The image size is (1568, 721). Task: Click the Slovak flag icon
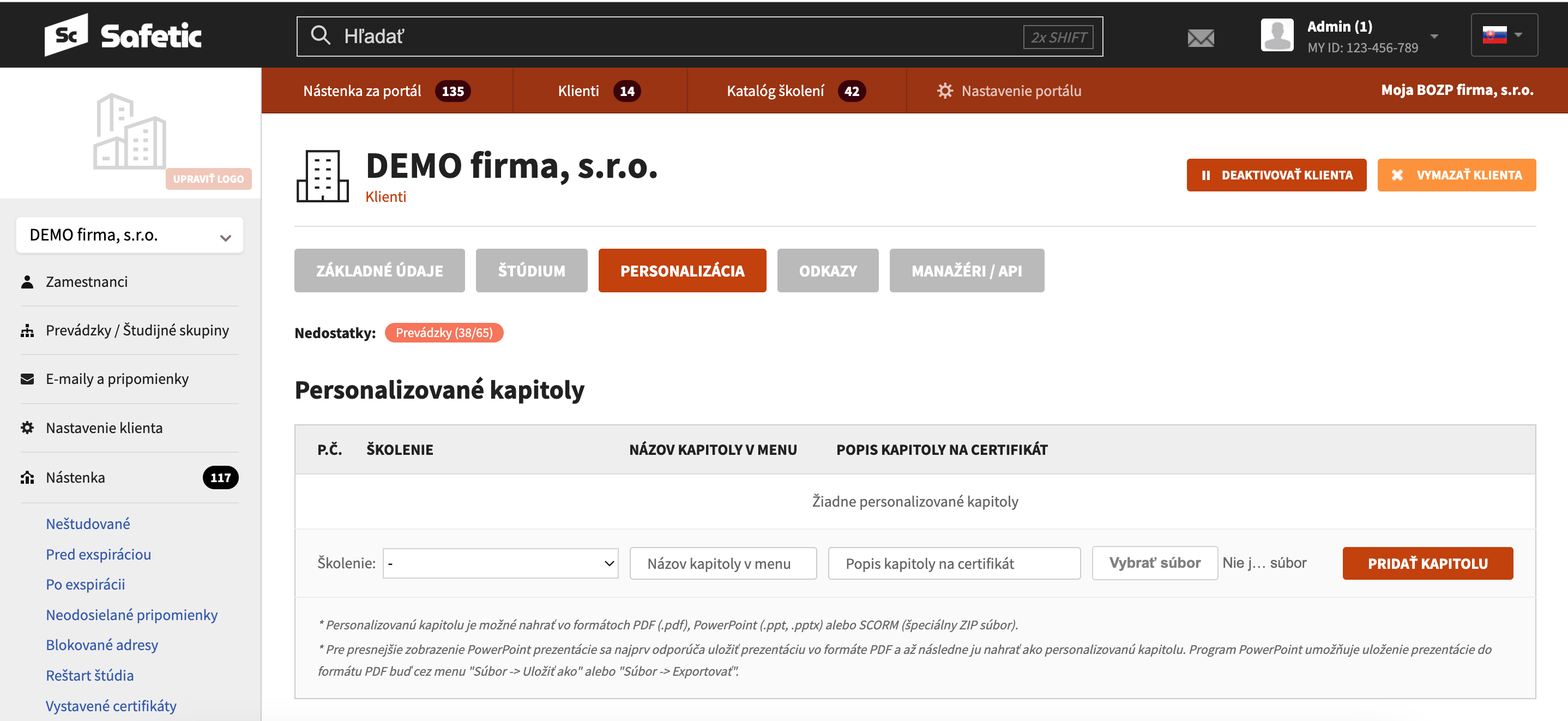[x=1494, y=35]
